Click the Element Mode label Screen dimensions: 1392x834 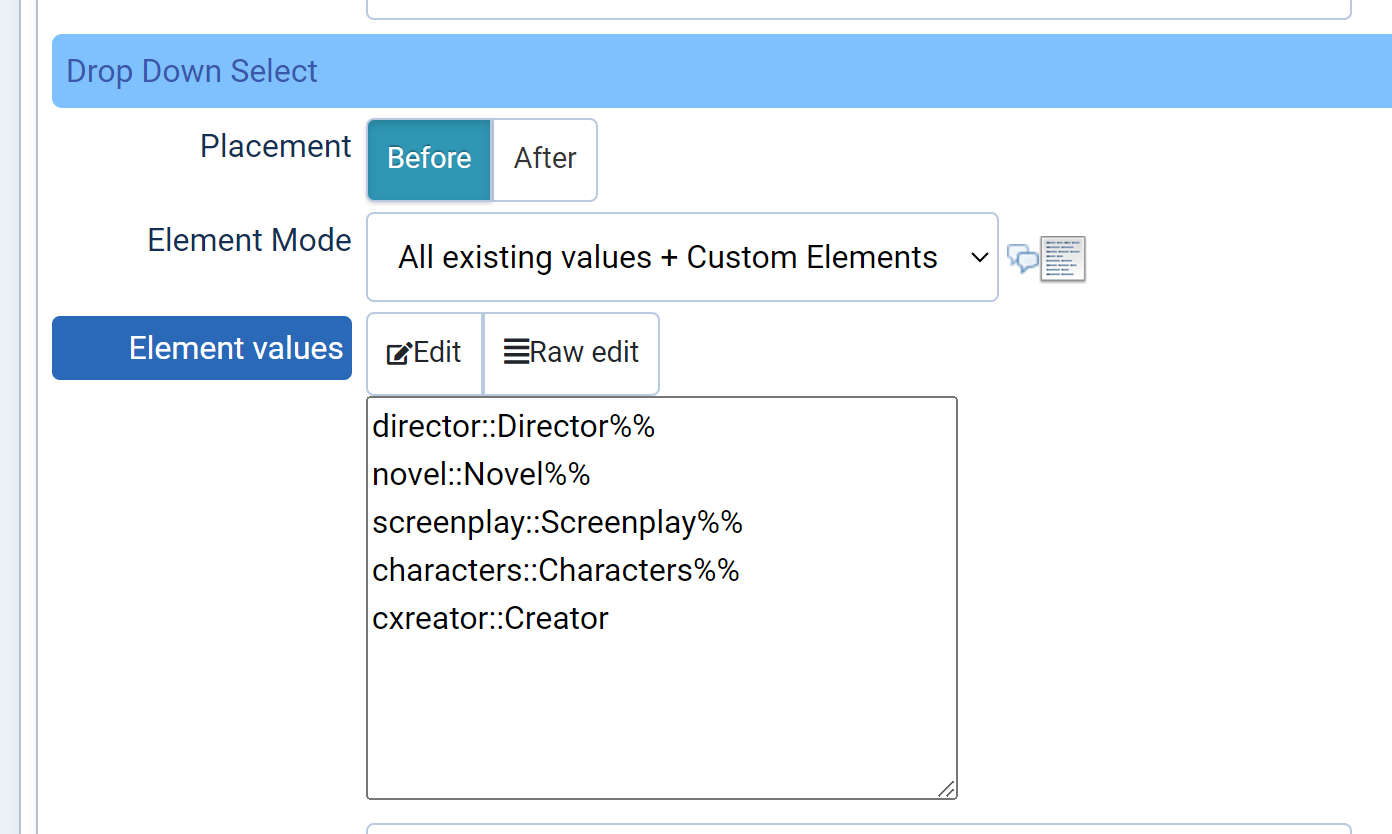point(250,240)
